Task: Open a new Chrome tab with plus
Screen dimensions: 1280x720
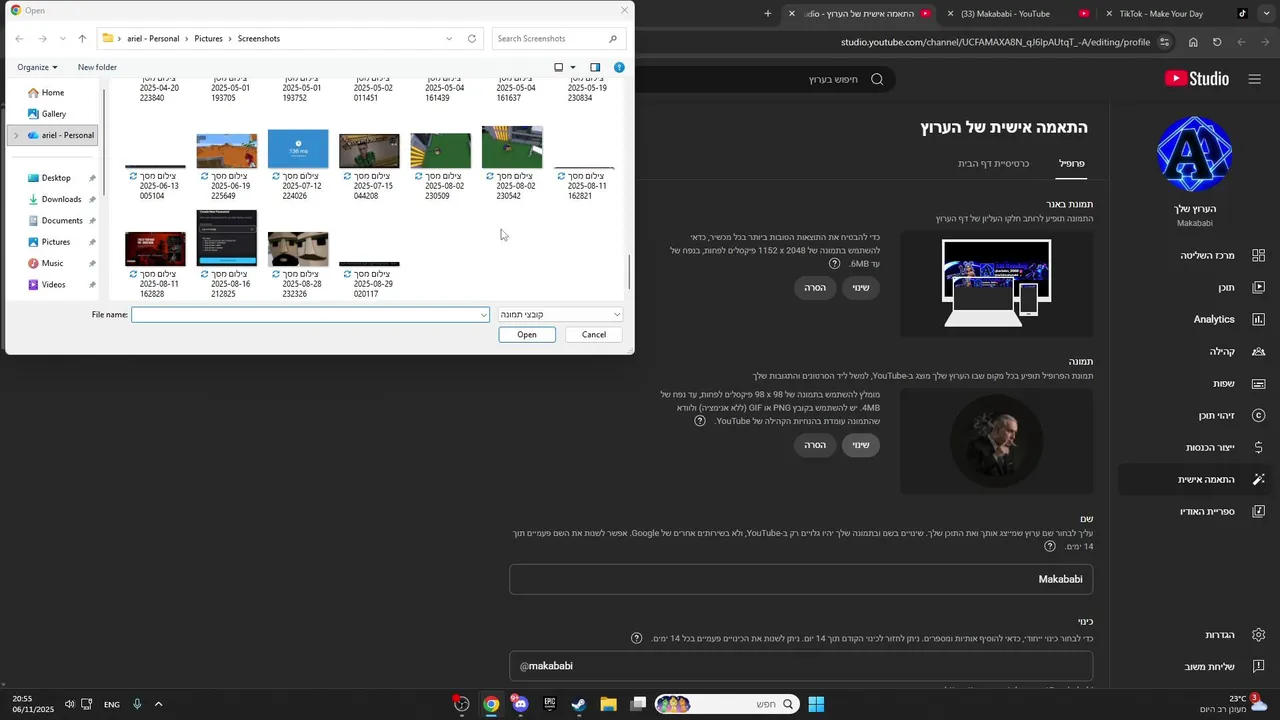Action: tap(768, 14)
